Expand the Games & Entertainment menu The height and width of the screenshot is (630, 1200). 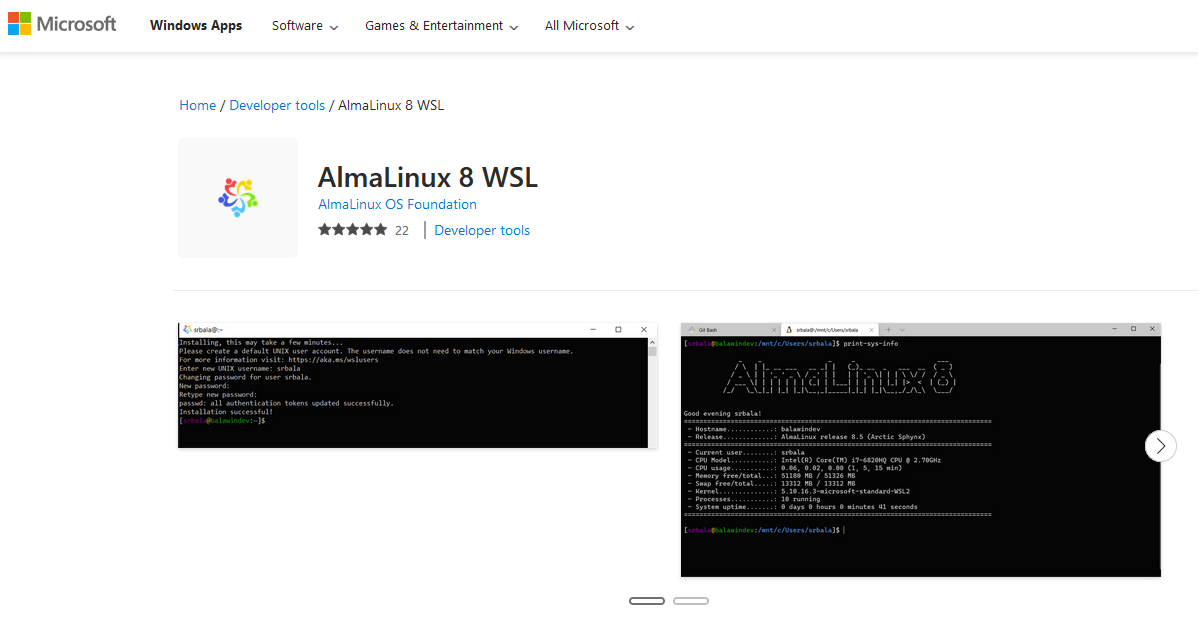point(442,26)
